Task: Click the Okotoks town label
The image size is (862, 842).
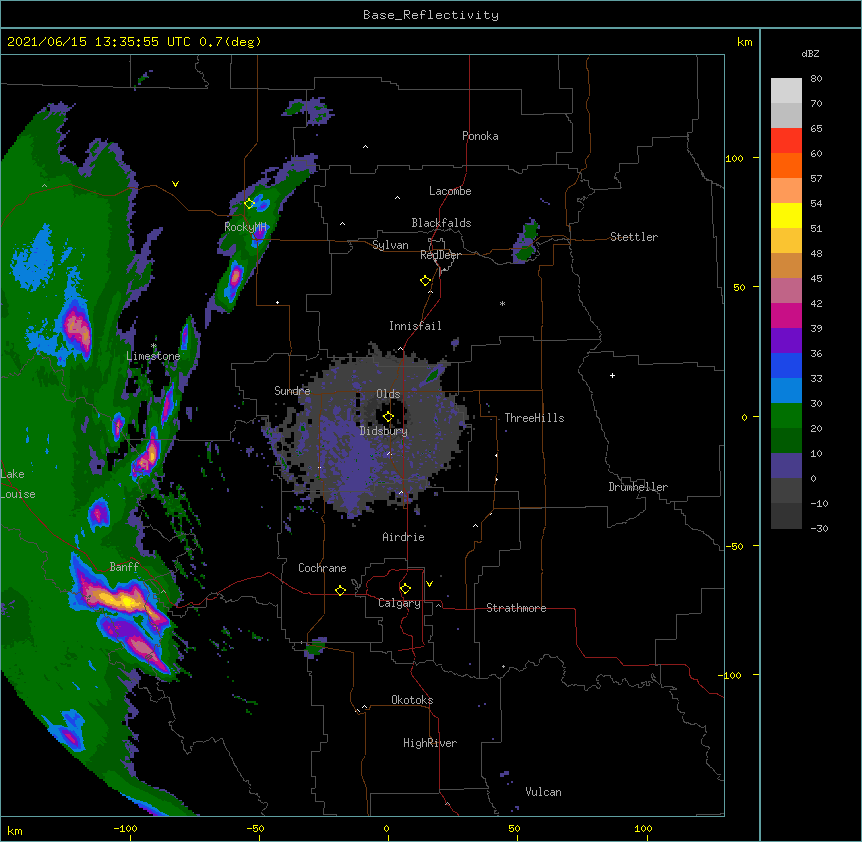Action: [412, 700]
